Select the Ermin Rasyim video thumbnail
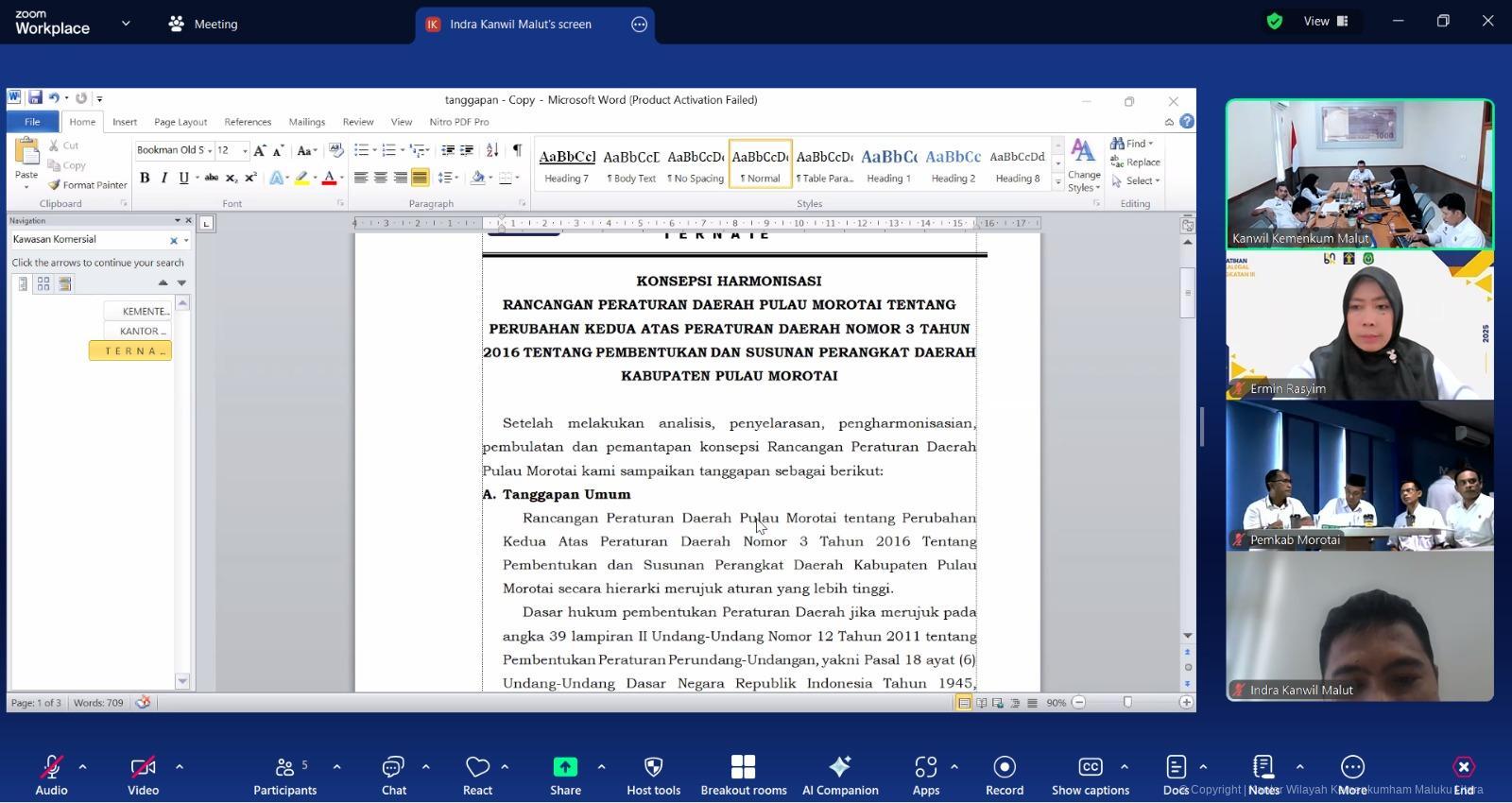Viewport: 1512px width, 803px height. (1359, 326)
